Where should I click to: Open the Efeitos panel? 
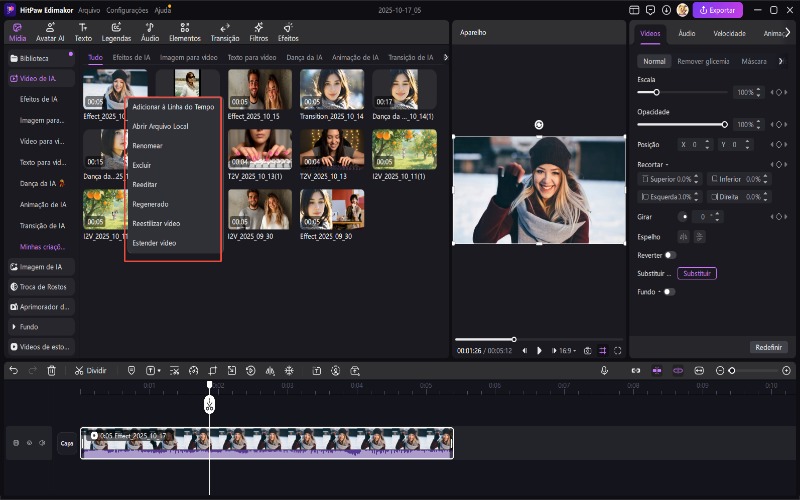click(288, 32)
